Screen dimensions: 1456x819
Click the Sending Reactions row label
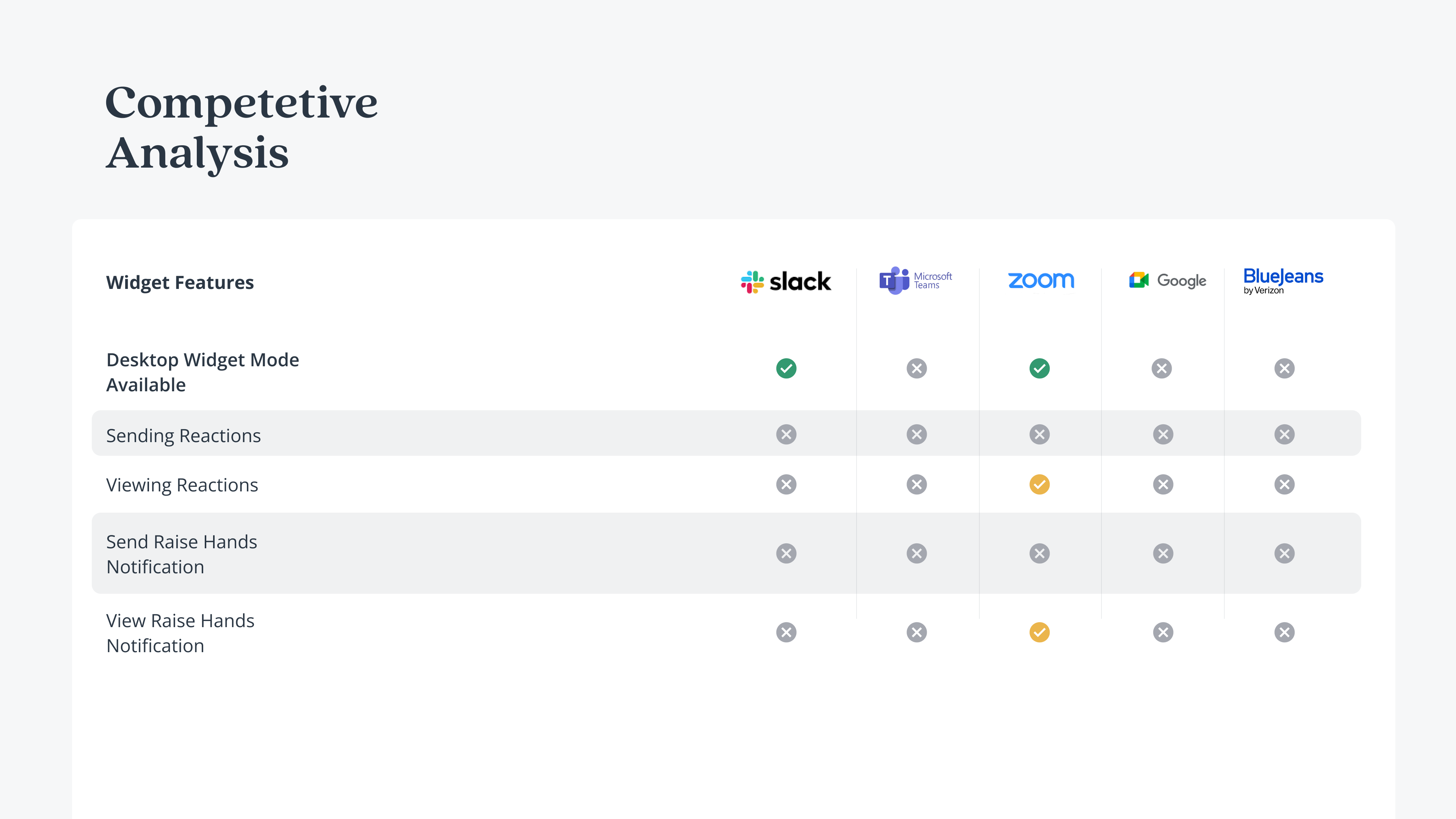pyautogui.click(x=183, y=436)
